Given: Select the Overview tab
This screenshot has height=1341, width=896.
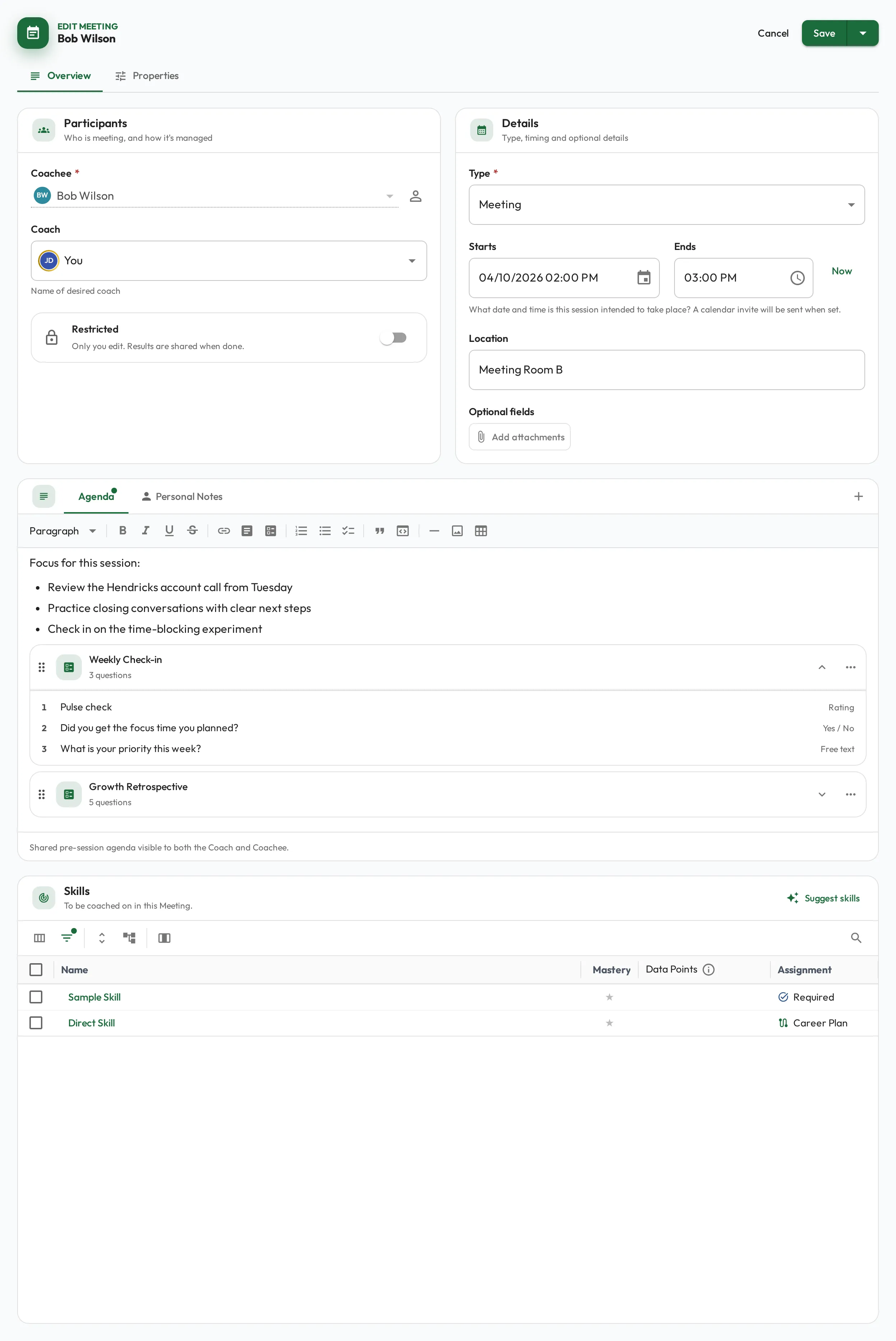Looking at the screenshot, I should (60, 76).
